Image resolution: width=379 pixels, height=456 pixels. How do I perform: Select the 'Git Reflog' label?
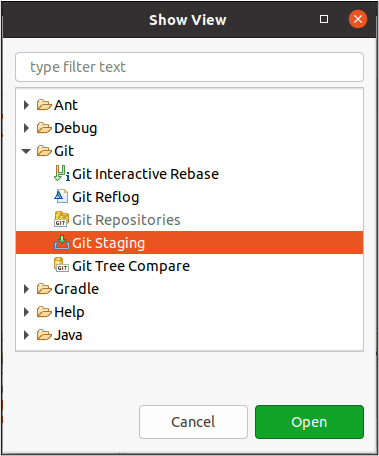tap(105, 197)
